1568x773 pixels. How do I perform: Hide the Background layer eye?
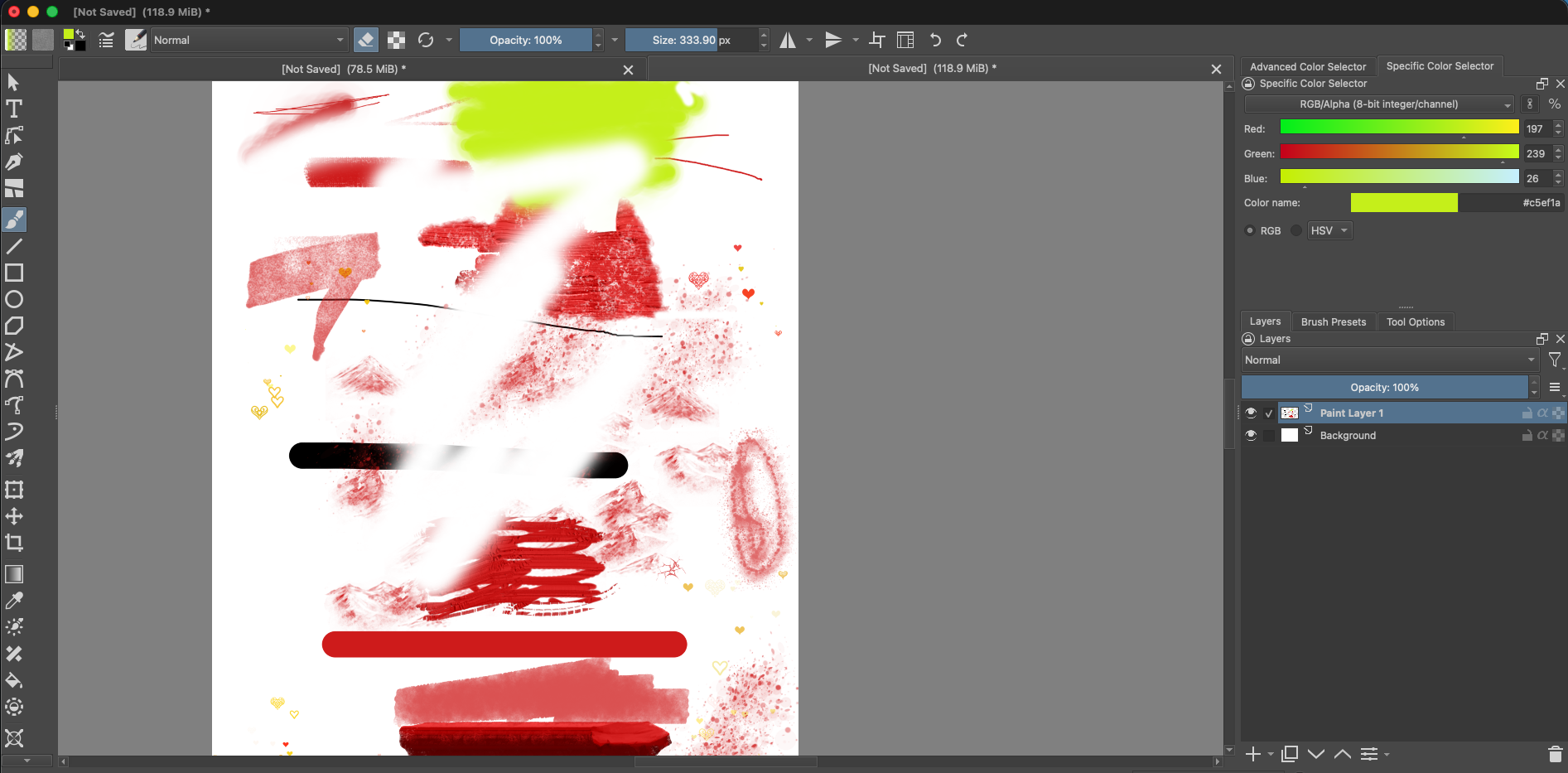1251,435
